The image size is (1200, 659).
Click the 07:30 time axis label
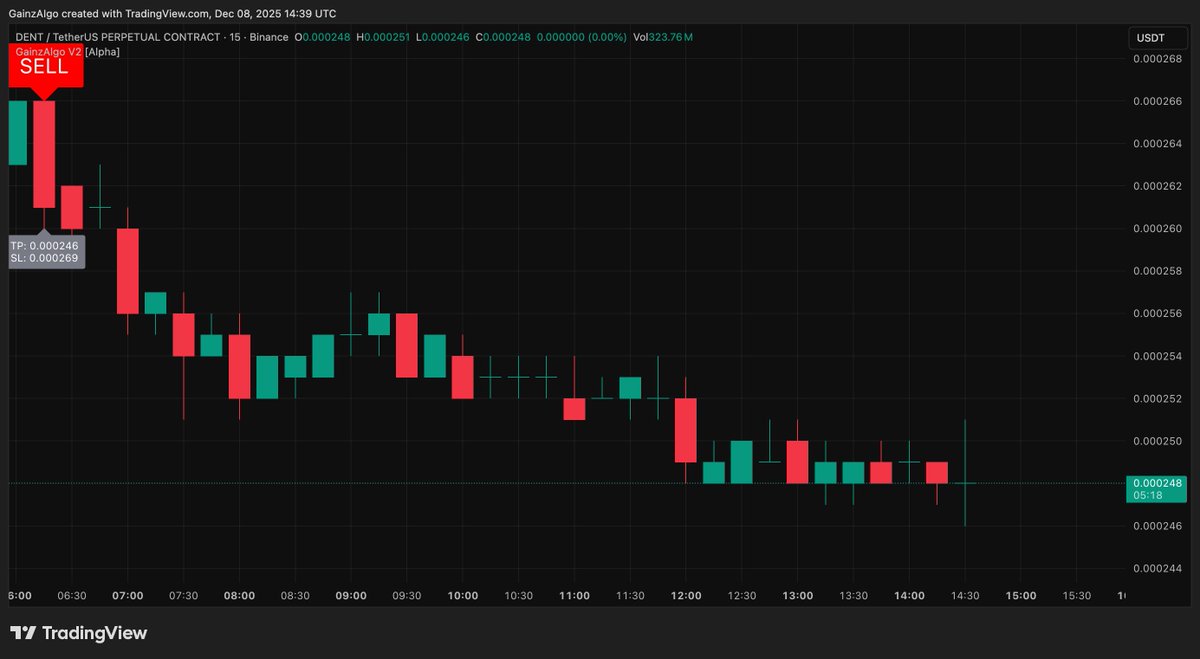pyautogui.click(x=184, y=595)
